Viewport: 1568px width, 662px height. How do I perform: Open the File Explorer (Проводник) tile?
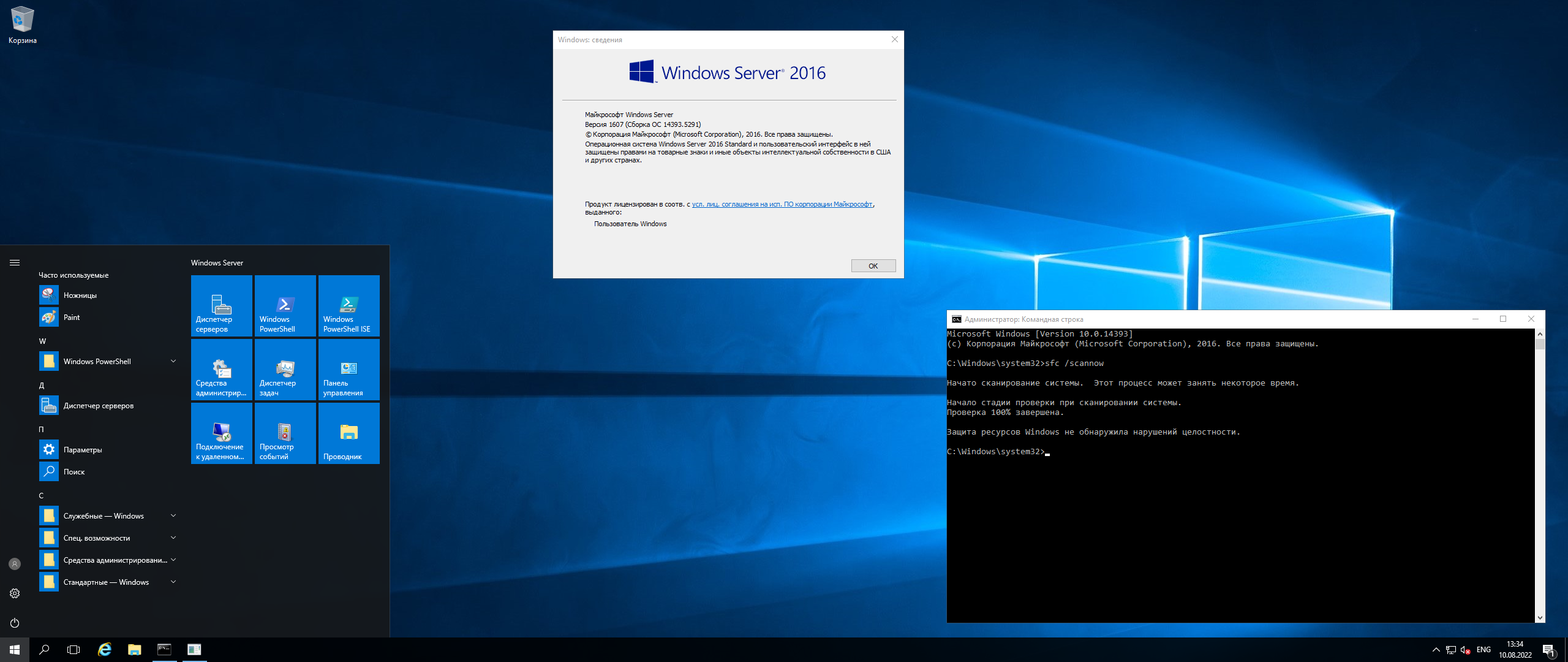[x=349, y=433]
